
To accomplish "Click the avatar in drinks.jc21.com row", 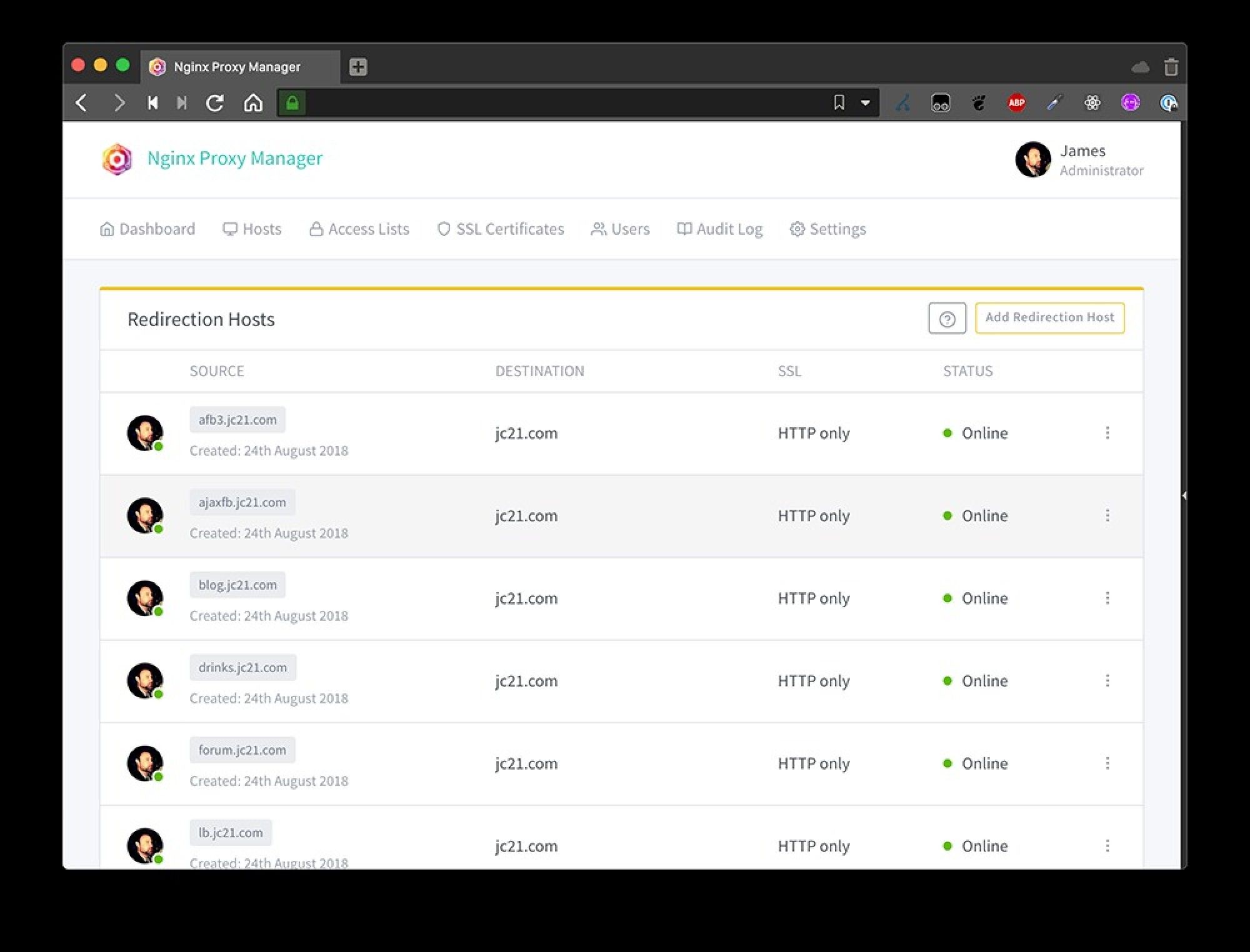I will pyautogui.click(x=145, y=680).
